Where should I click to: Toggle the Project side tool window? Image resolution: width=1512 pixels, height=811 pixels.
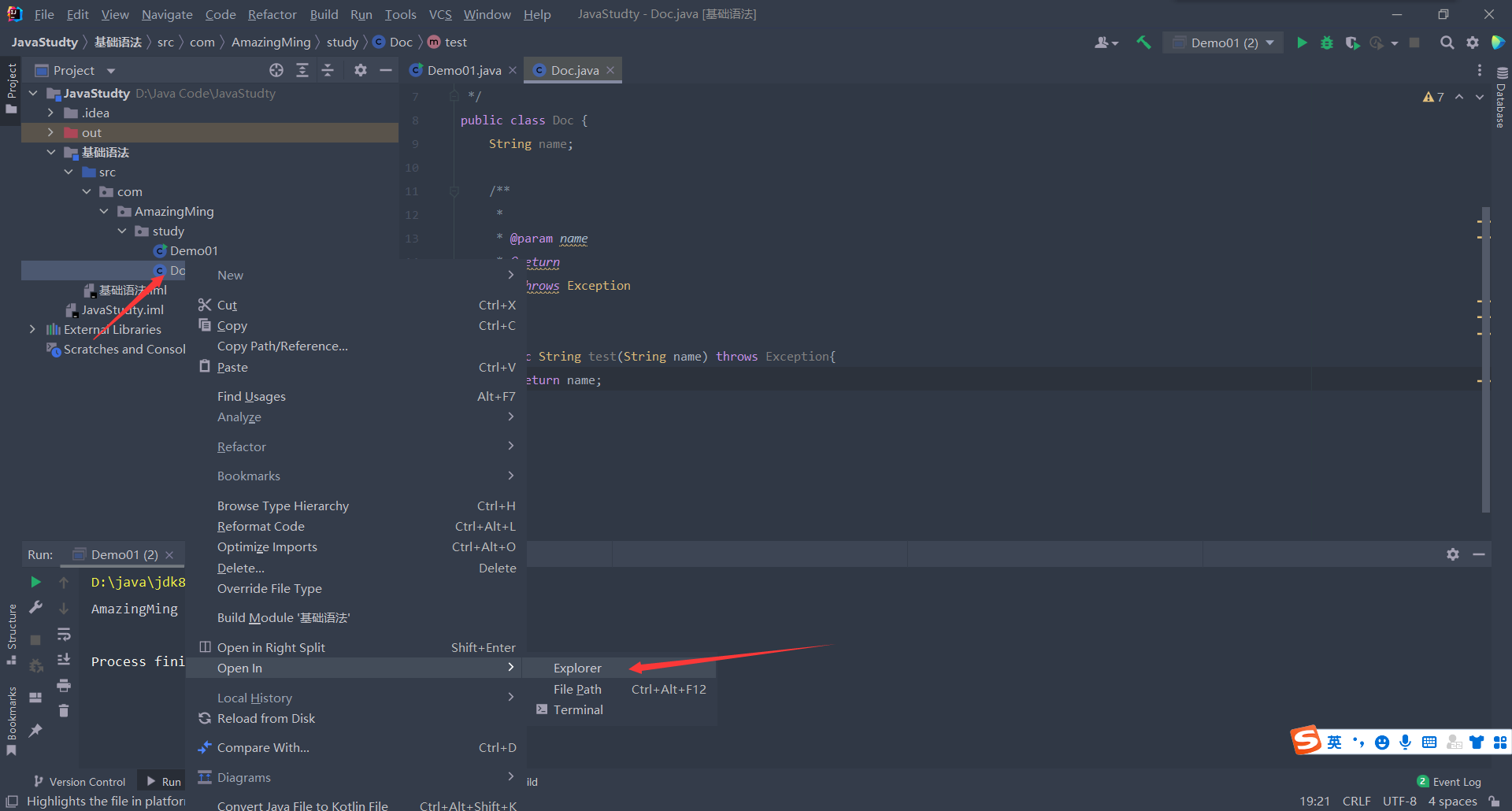(11, 87)
